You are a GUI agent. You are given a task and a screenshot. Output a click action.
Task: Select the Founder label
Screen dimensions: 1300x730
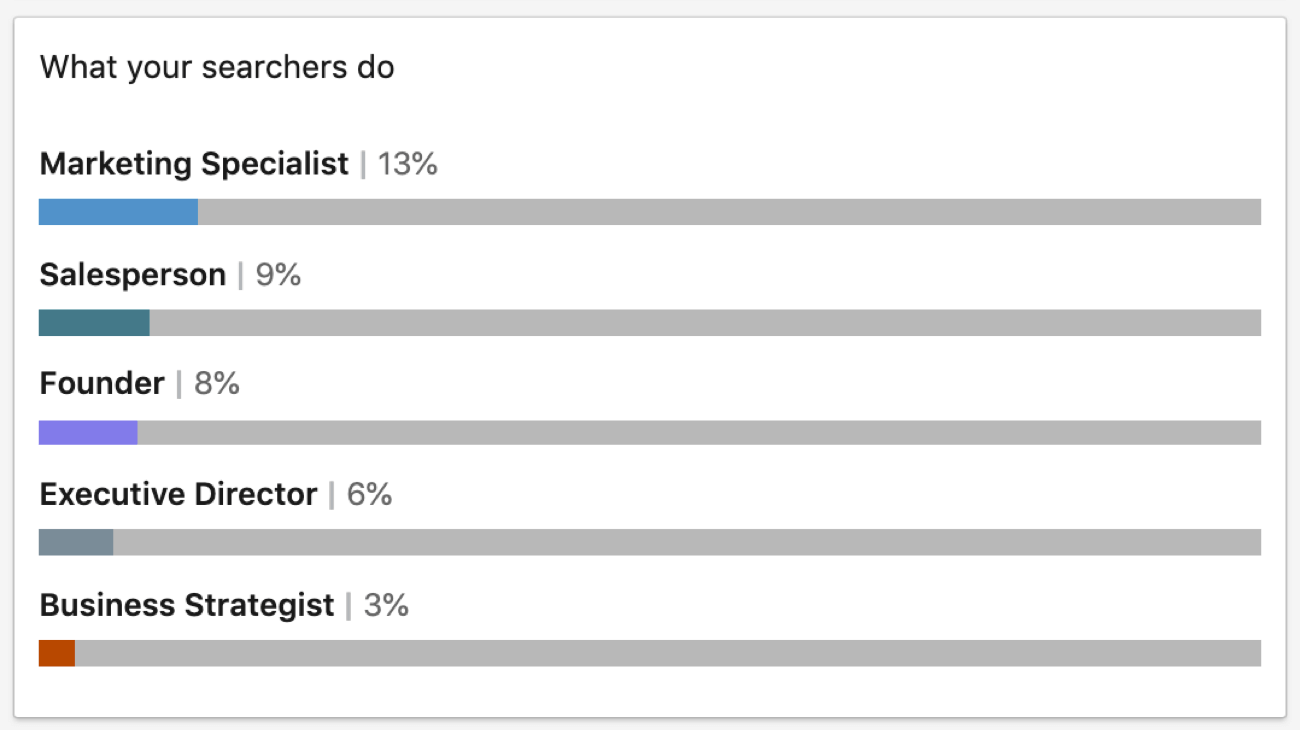pos(102,384)
